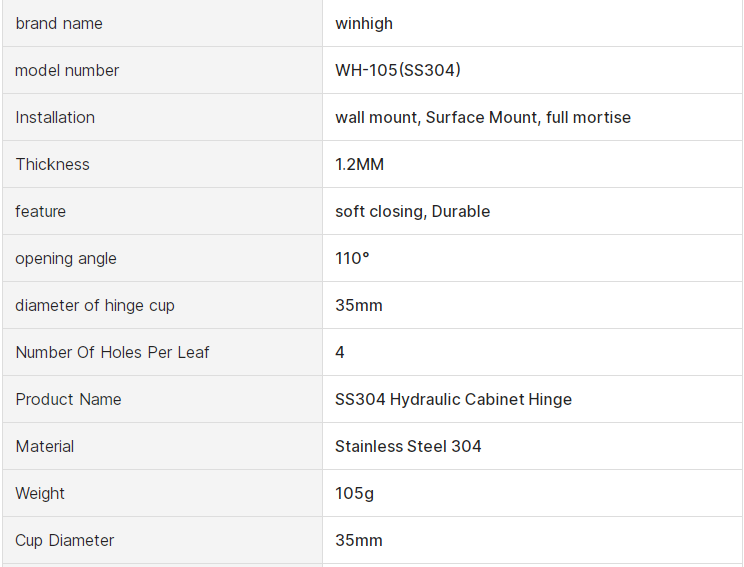744x567 pixels.
Task: Select the '4' holes per leaf value
Action: click(x=340, y=352)
